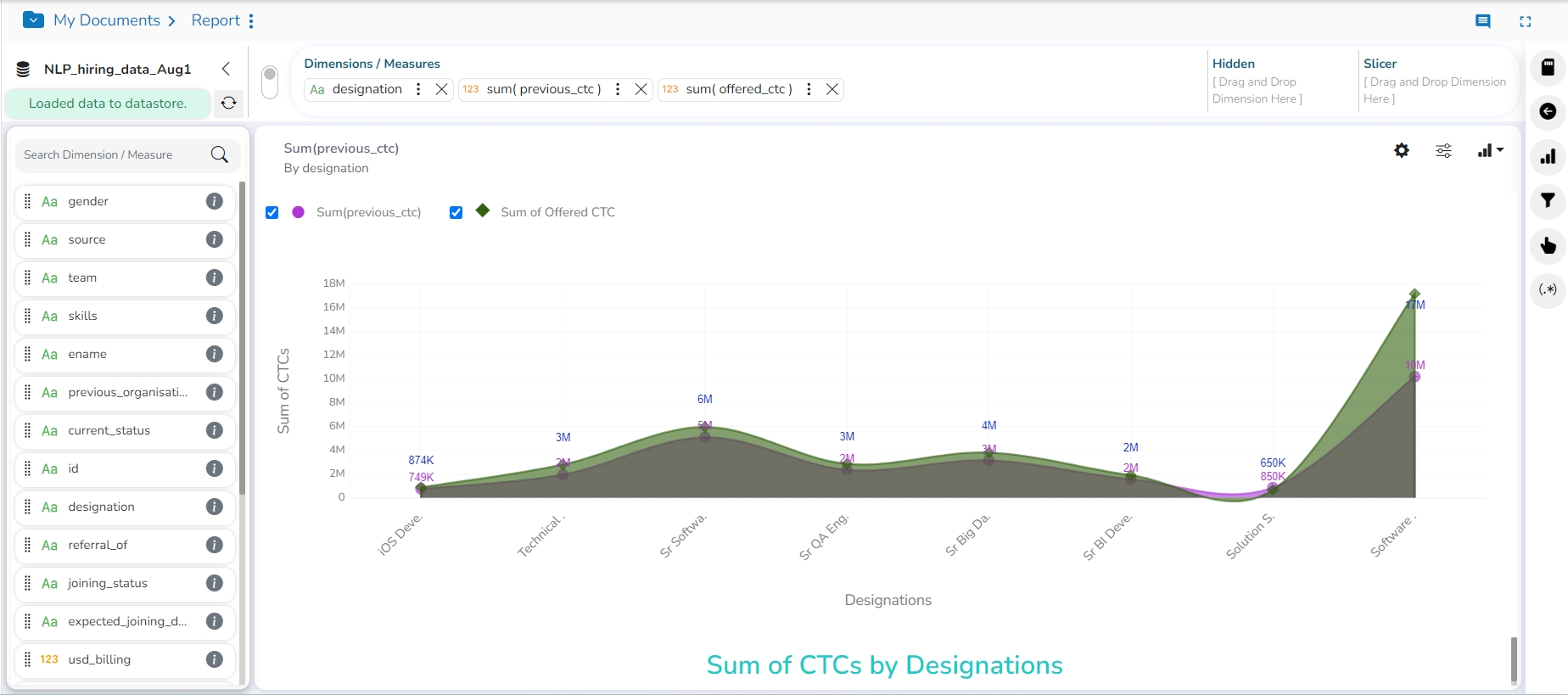The width and height of the screenshot is (1568, 695).
Task: Remove the sum(offered_ctc) measure chip
Action: [x=832, y=89]
